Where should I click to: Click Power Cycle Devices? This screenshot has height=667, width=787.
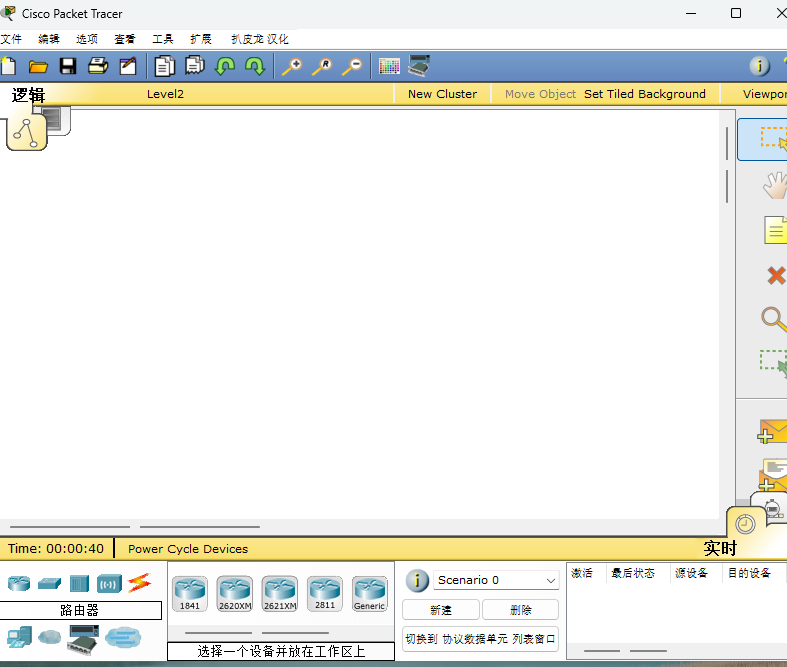(188, 549)
